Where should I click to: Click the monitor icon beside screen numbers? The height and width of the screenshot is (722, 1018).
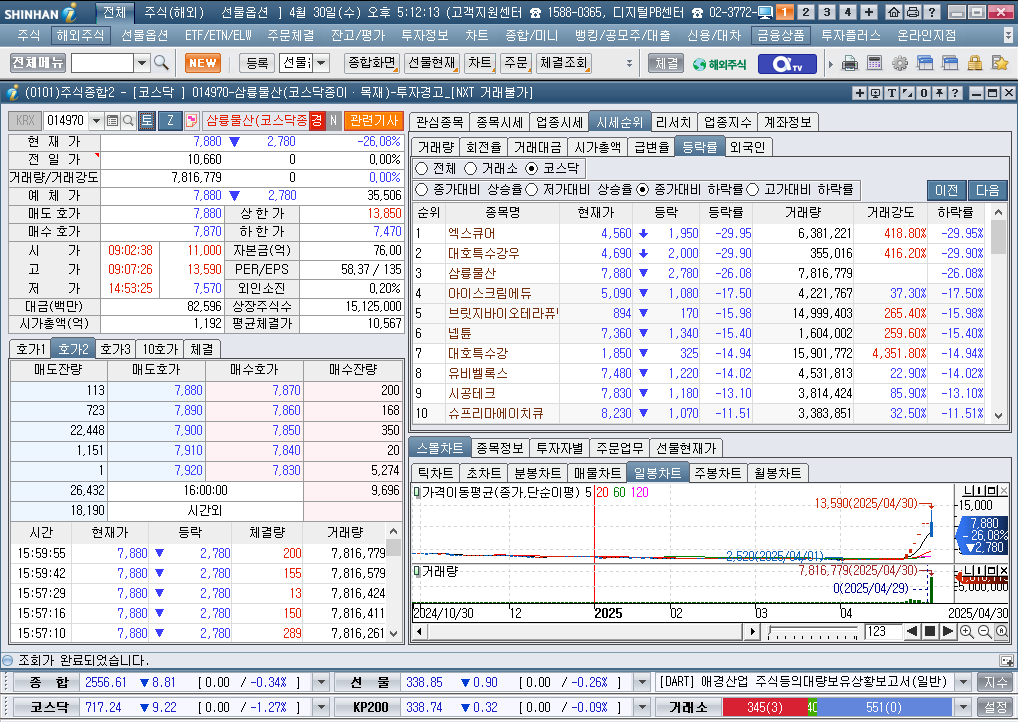click(765, 12)
